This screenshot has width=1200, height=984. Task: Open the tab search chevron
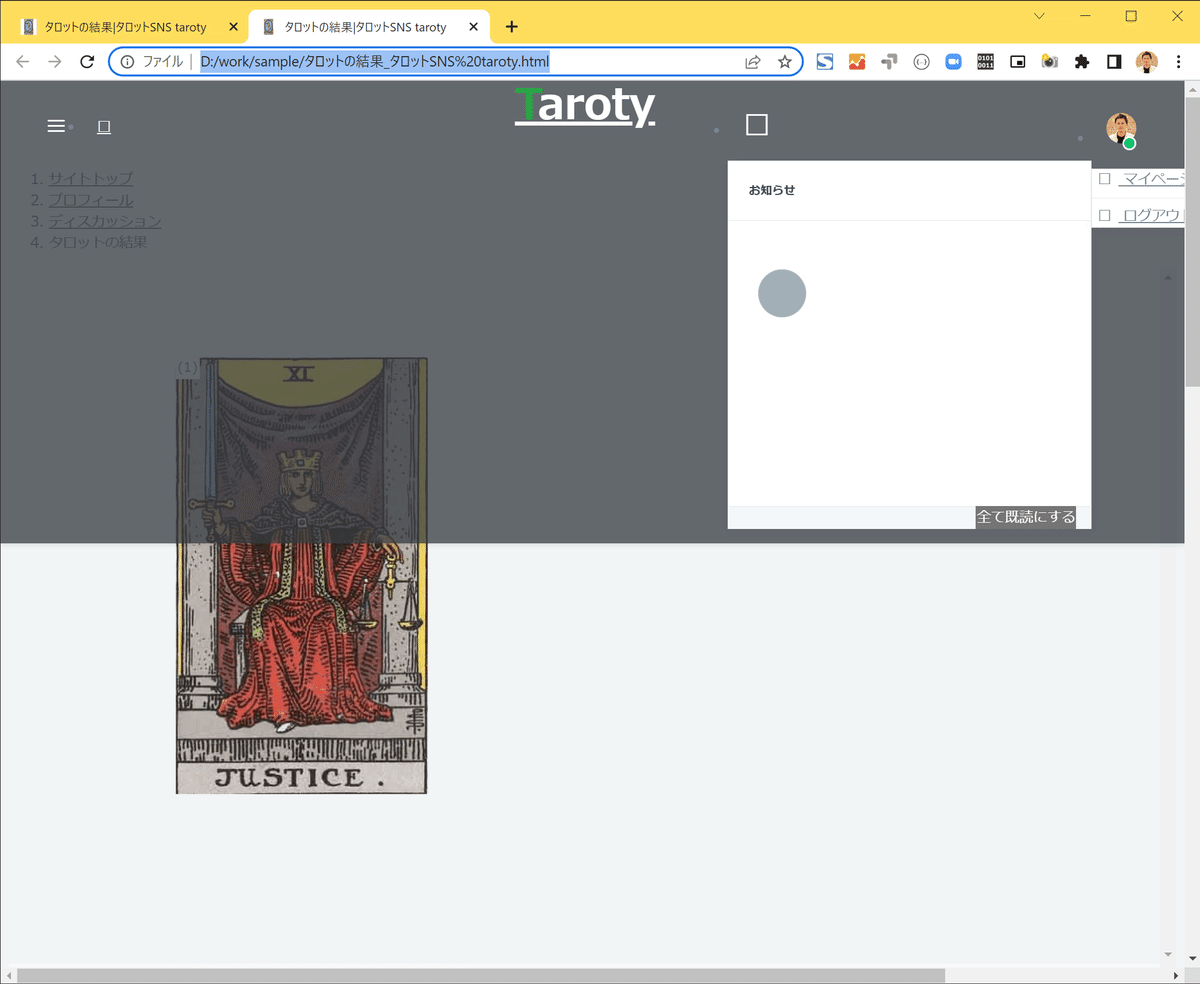[1040, 15]
